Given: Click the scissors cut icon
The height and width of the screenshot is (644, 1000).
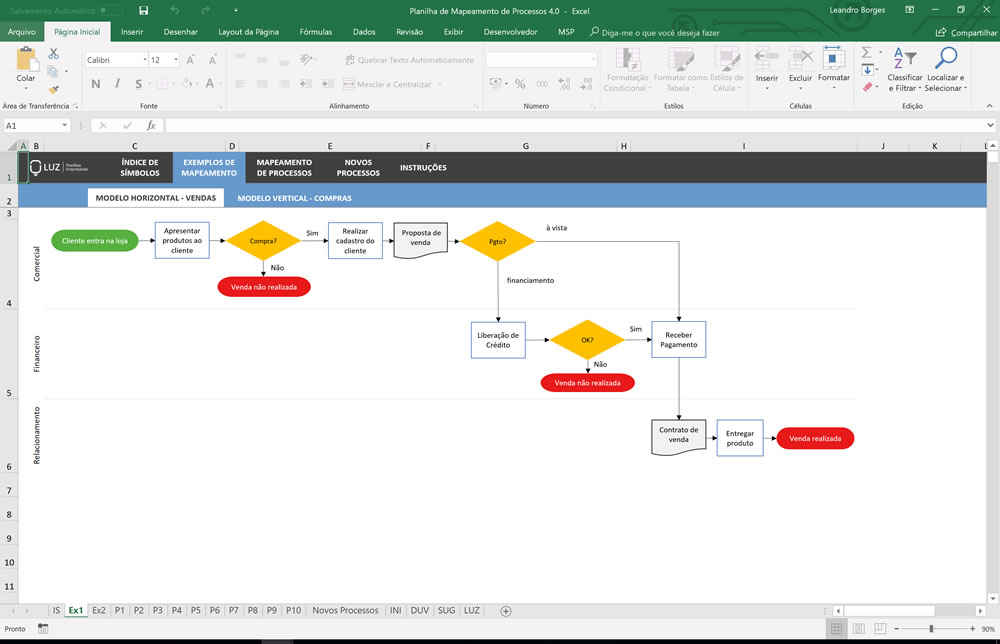Looking at the screenshot, I should point(54,54).
